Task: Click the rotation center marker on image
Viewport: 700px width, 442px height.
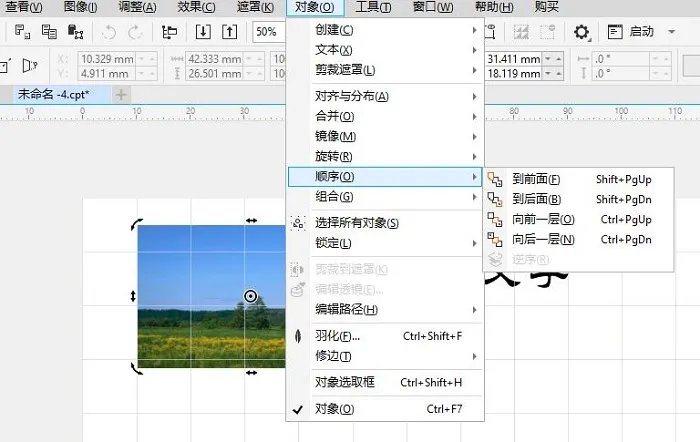Action: (251, 296)
